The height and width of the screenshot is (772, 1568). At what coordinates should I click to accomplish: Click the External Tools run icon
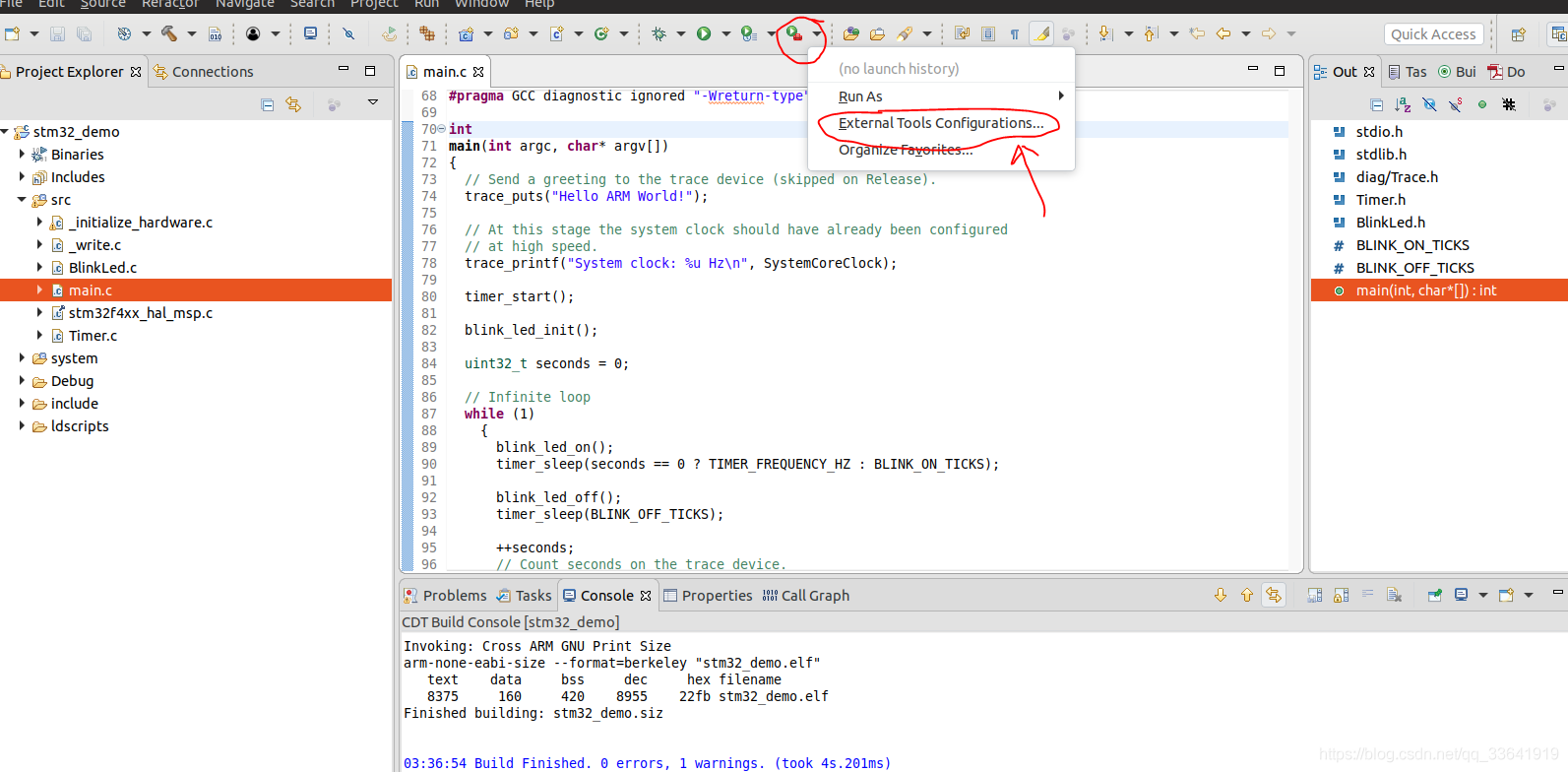pyautogui.click(x=794, y=33)
